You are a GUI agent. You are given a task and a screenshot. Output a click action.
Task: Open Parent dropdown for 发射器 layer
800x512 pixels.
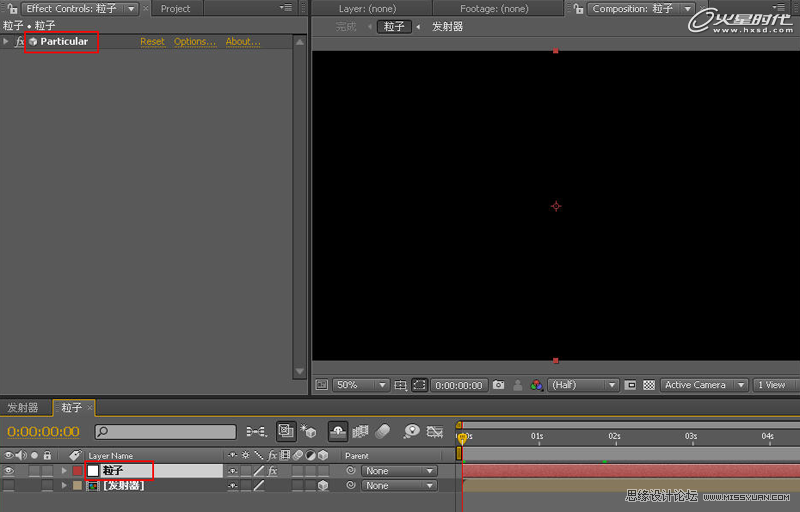point(399,485)
